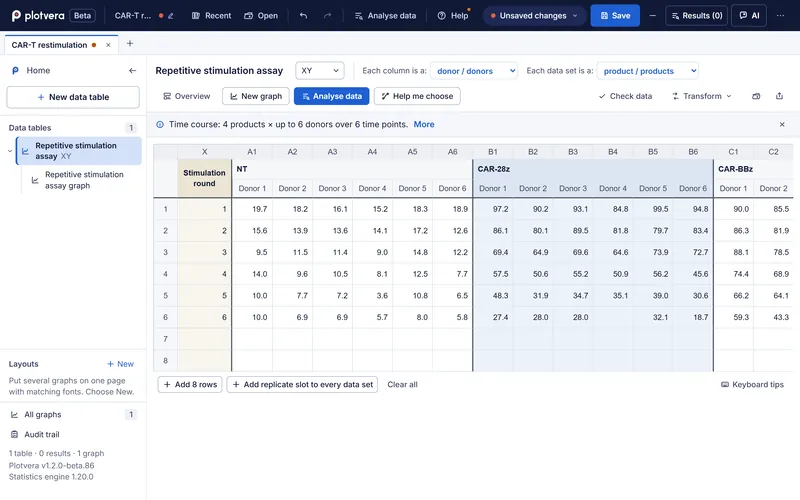Click the New layout link
The image size is (800, 500).
click(120, 364)
